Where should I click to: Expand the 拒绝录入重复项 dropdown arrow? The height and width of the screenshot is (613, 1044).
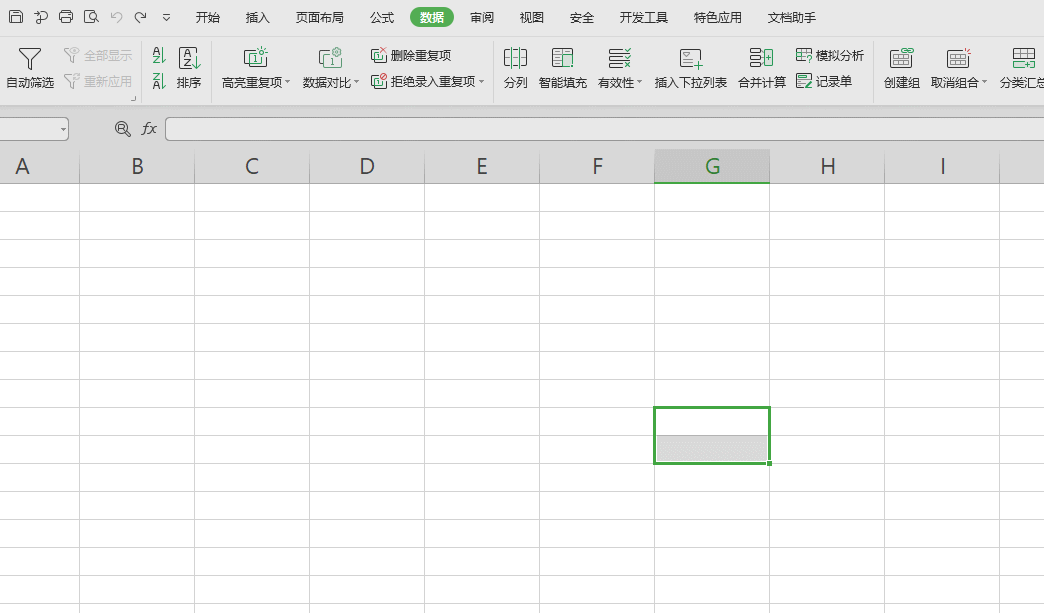click(x=481, y=81)
